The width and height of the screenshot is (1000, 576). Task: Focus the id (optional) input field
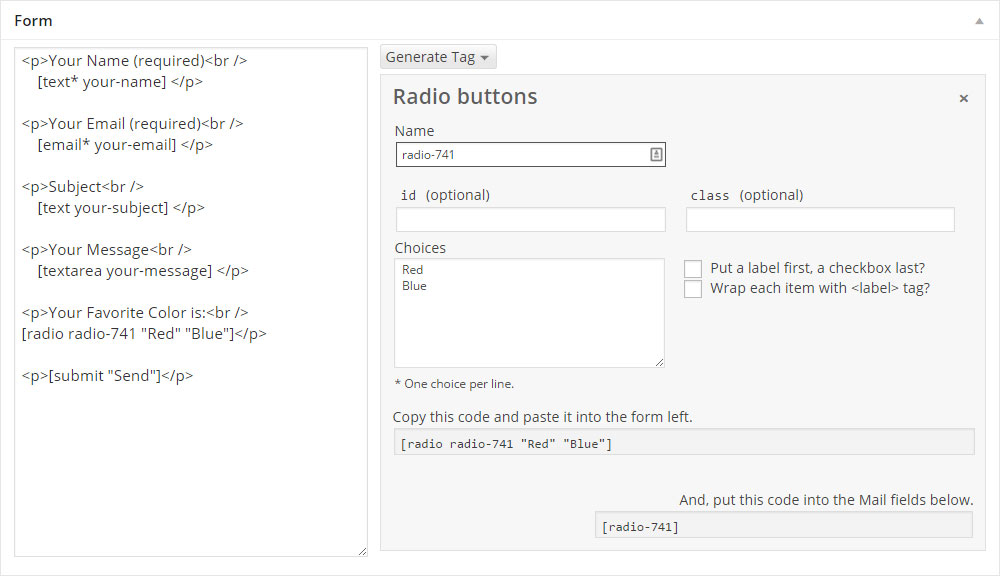[x=531, y=219]
